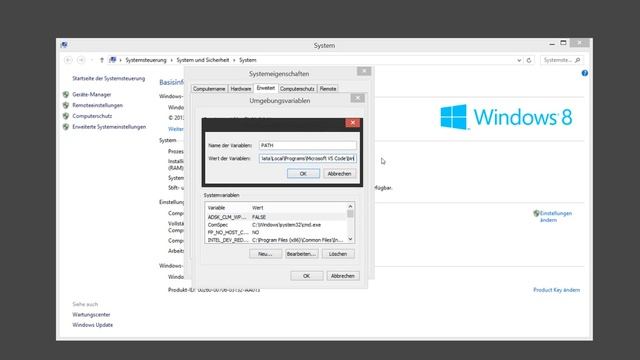Open Wartungscenter link

tap(91, 315)
